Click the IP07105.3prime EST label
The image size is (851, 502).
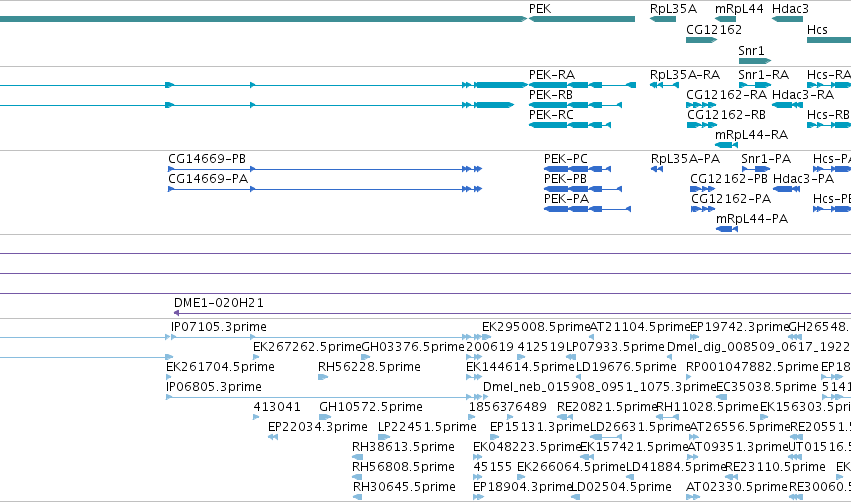(x=219, y=327)
